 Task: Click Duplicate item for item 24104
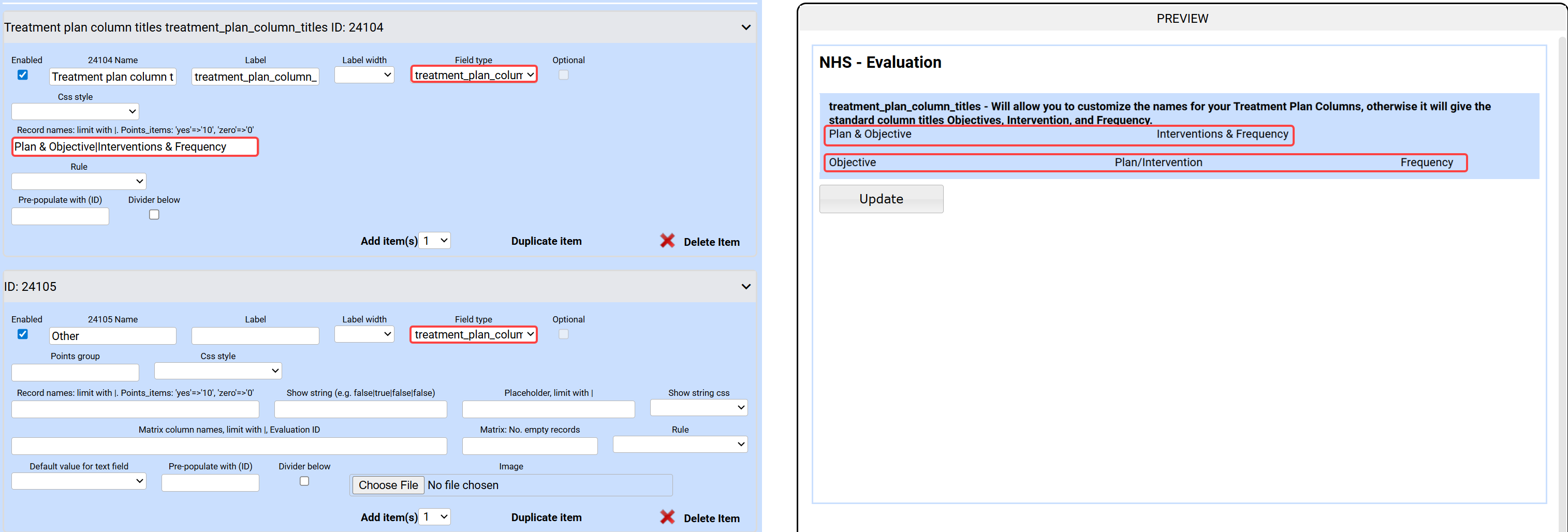pos(546,241)
